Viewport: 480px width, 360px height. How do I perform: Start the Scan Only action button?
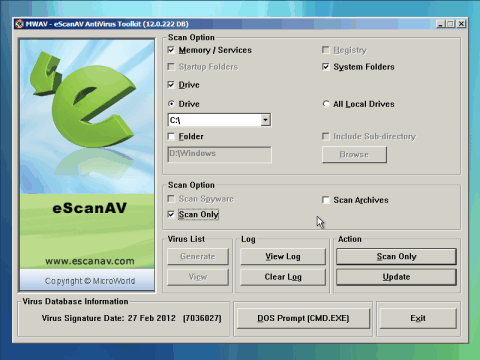click(396, 256)
